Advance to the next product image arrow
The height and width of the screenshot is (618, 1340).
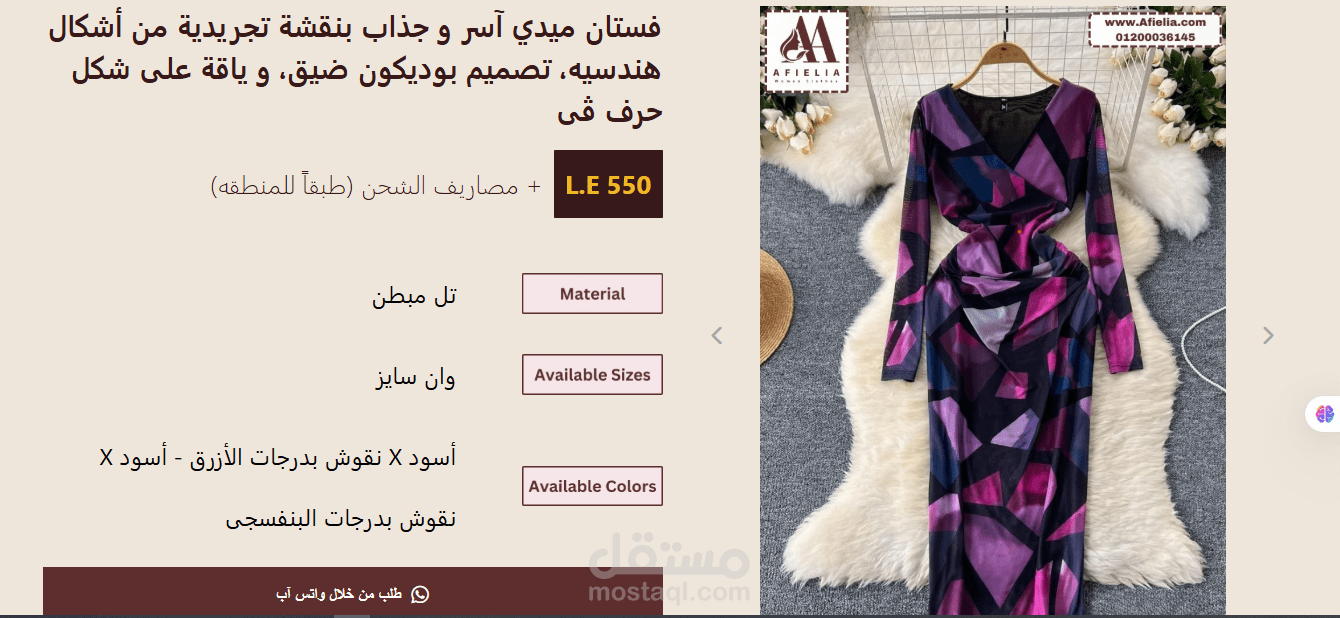coord(1268,336)
